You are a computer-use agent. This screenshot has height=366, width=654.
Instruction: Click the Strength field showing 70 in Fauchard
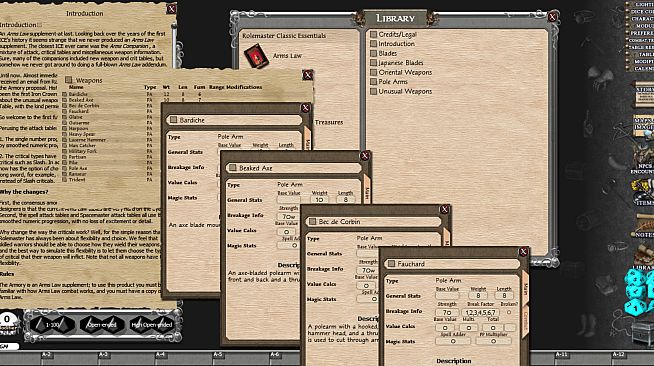click(447, 312)
